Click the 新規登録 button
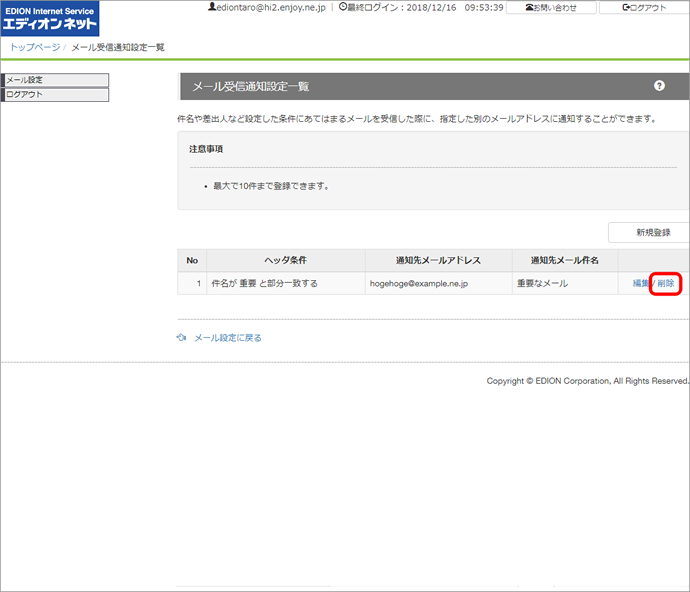This screenshot has width=690, height=592. point(652,232)
